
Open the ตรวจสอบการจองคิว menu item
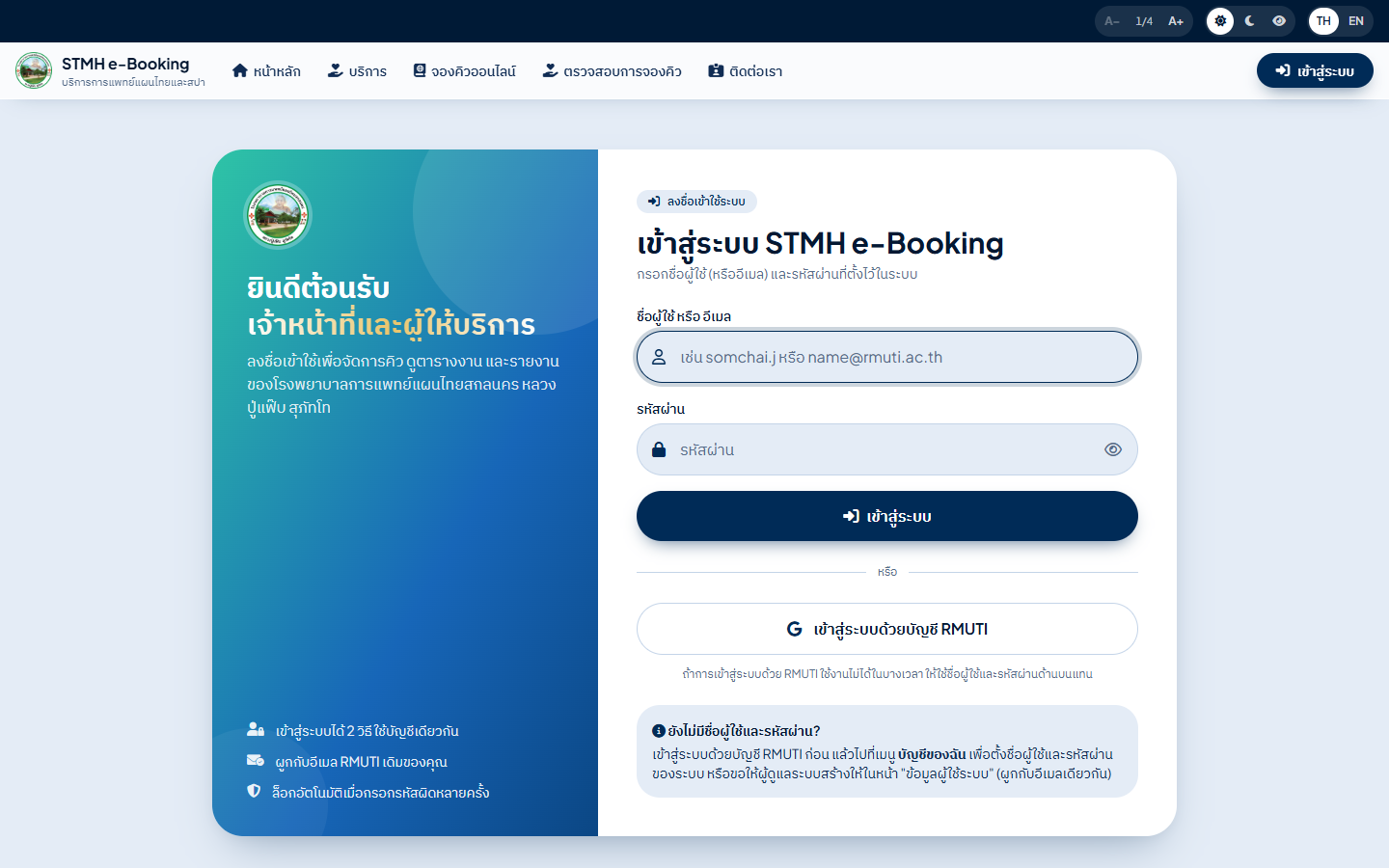click(613, 71)
